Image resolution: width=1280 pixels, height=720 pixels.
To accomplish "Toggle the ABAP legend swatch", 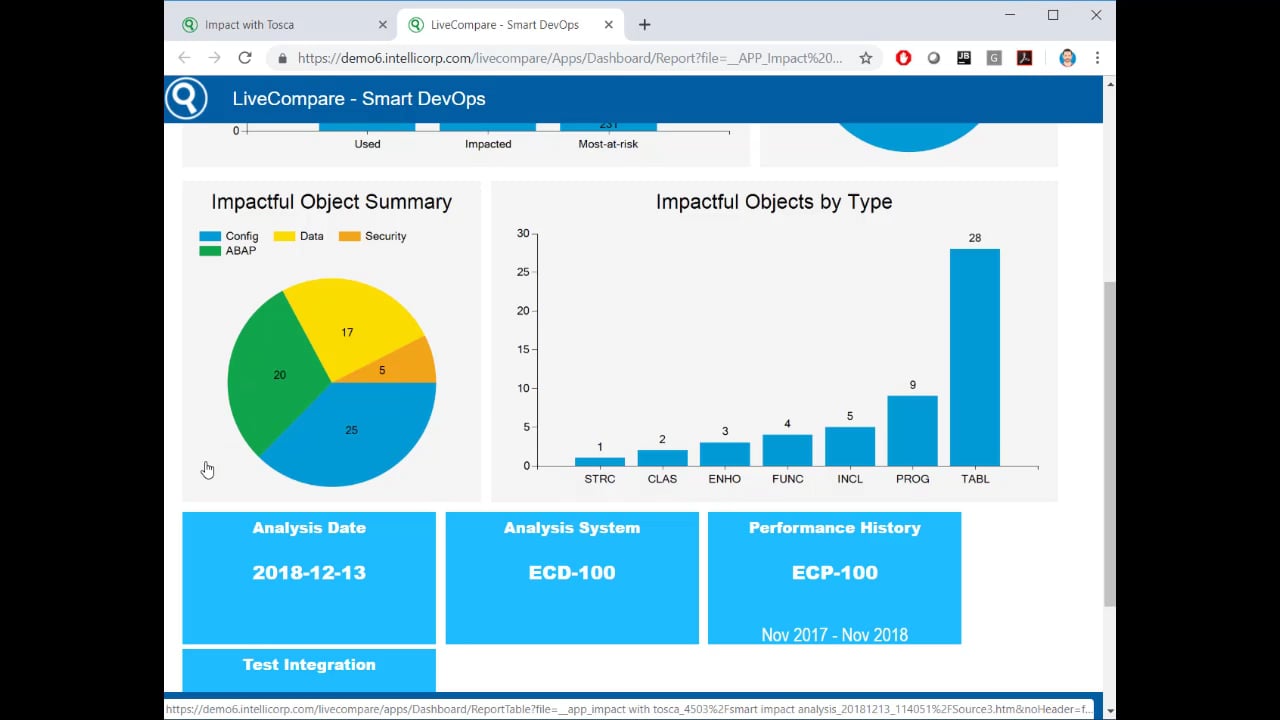I will click(x=210, y=251).
